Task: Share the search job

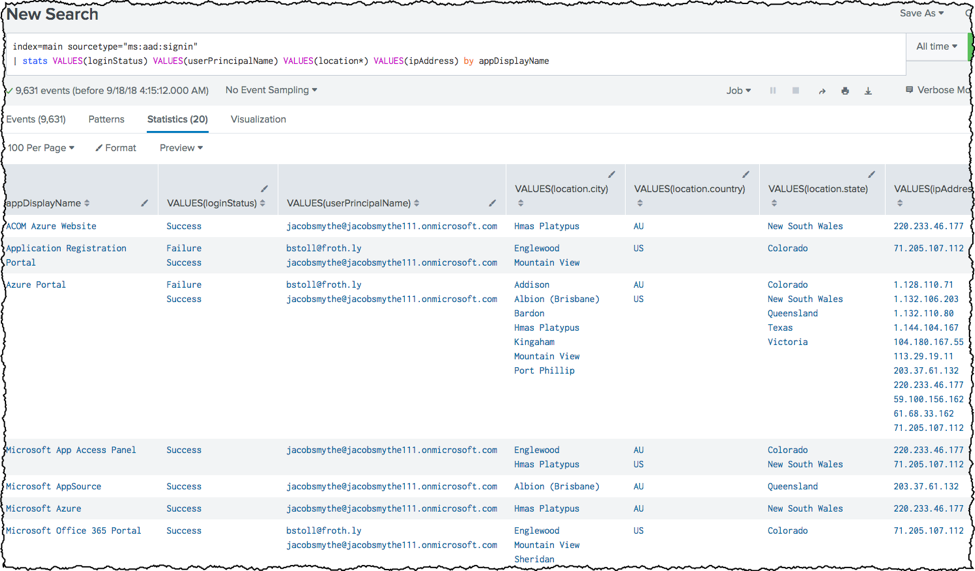Action: 821,91
